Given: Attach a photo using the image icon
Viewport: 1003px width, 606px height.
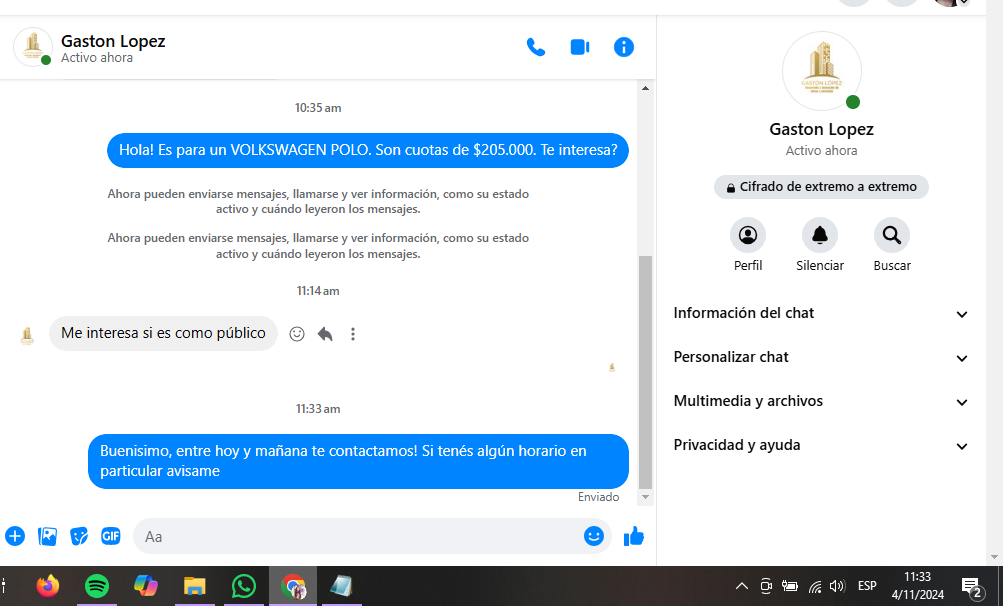Looking at the screenshot, I should tap(47, 536).
